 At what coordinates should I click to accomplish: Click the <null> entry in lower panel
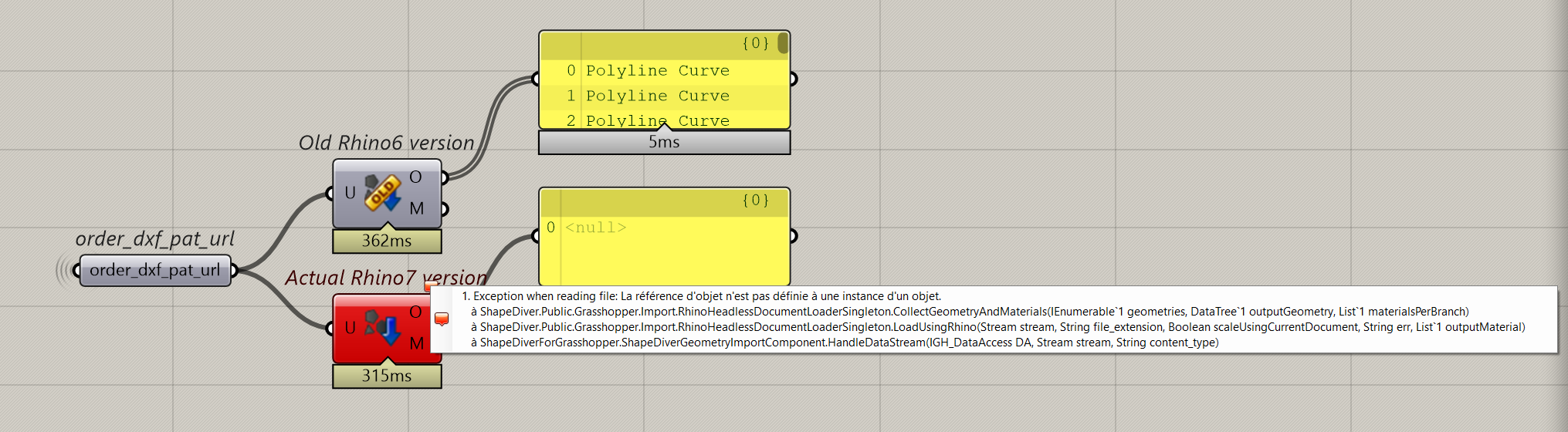click(595, 228)
